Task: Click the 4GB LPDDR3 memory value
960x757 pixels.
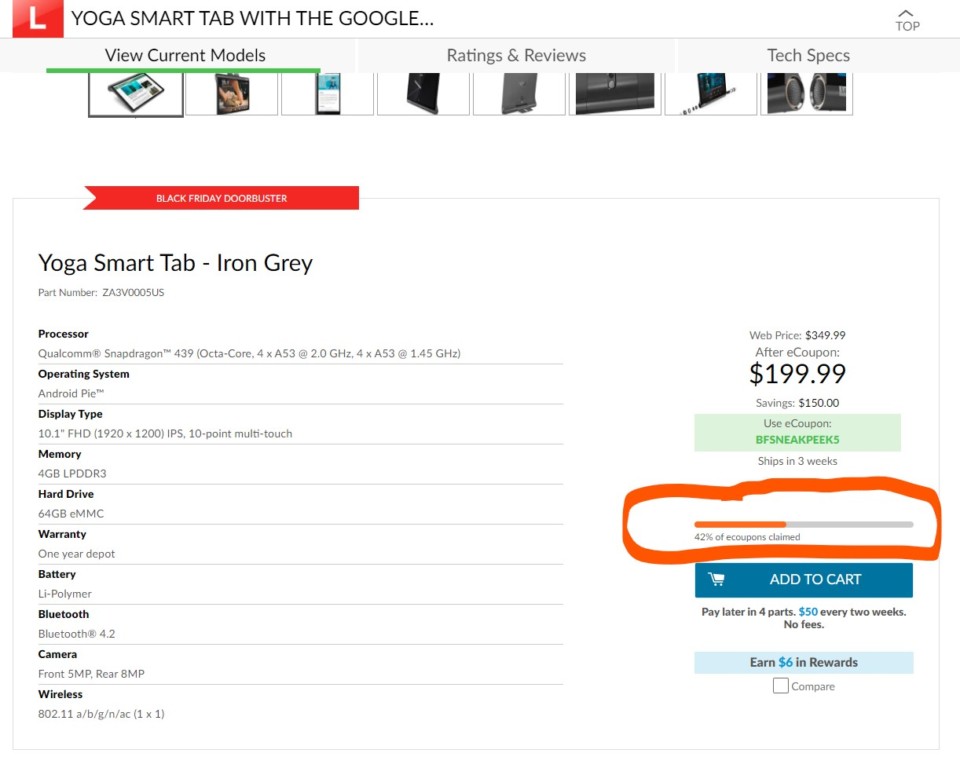Action: [x=72, y=473]
